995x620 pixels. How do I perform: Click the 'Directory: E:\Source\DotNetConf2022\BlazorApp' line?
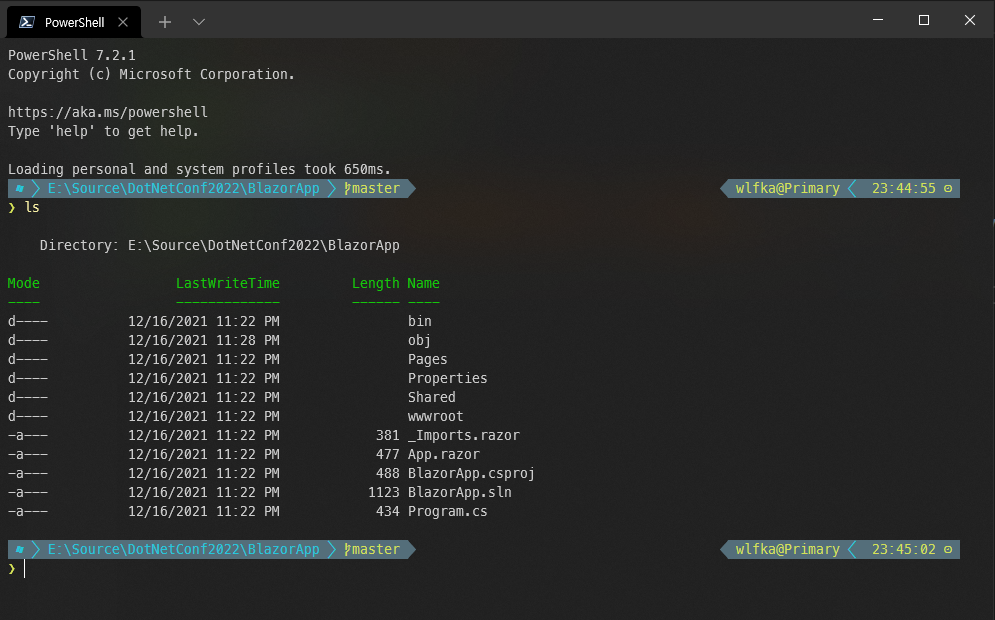(220, 246)
